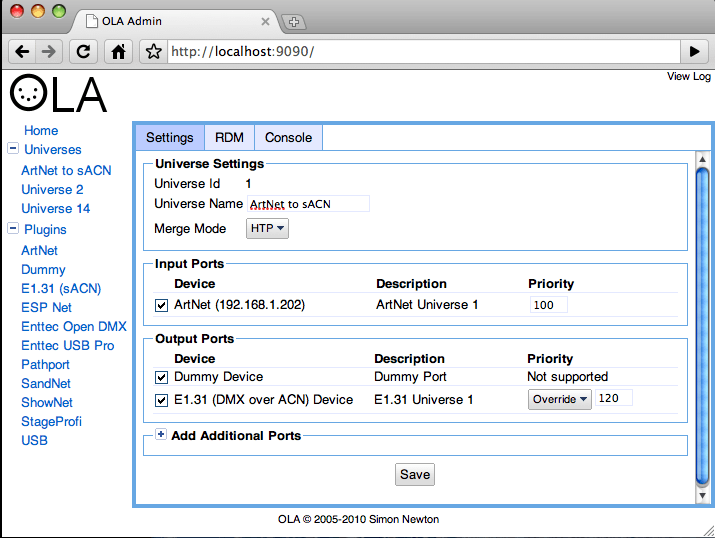Open the Plugins link

click(x=45, y=229)
